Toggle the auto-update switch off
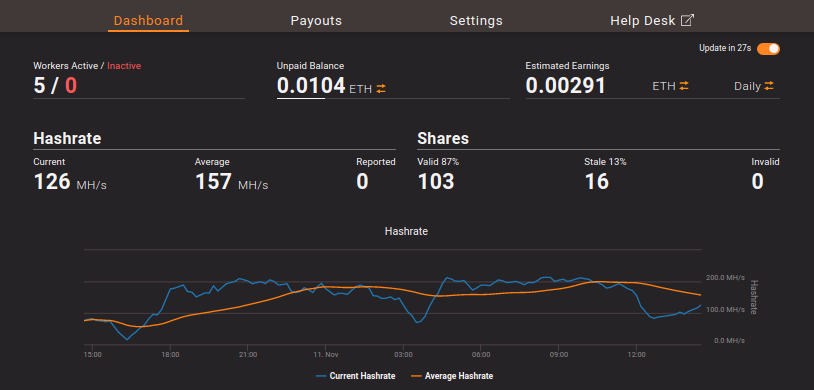 coord(768,49)
